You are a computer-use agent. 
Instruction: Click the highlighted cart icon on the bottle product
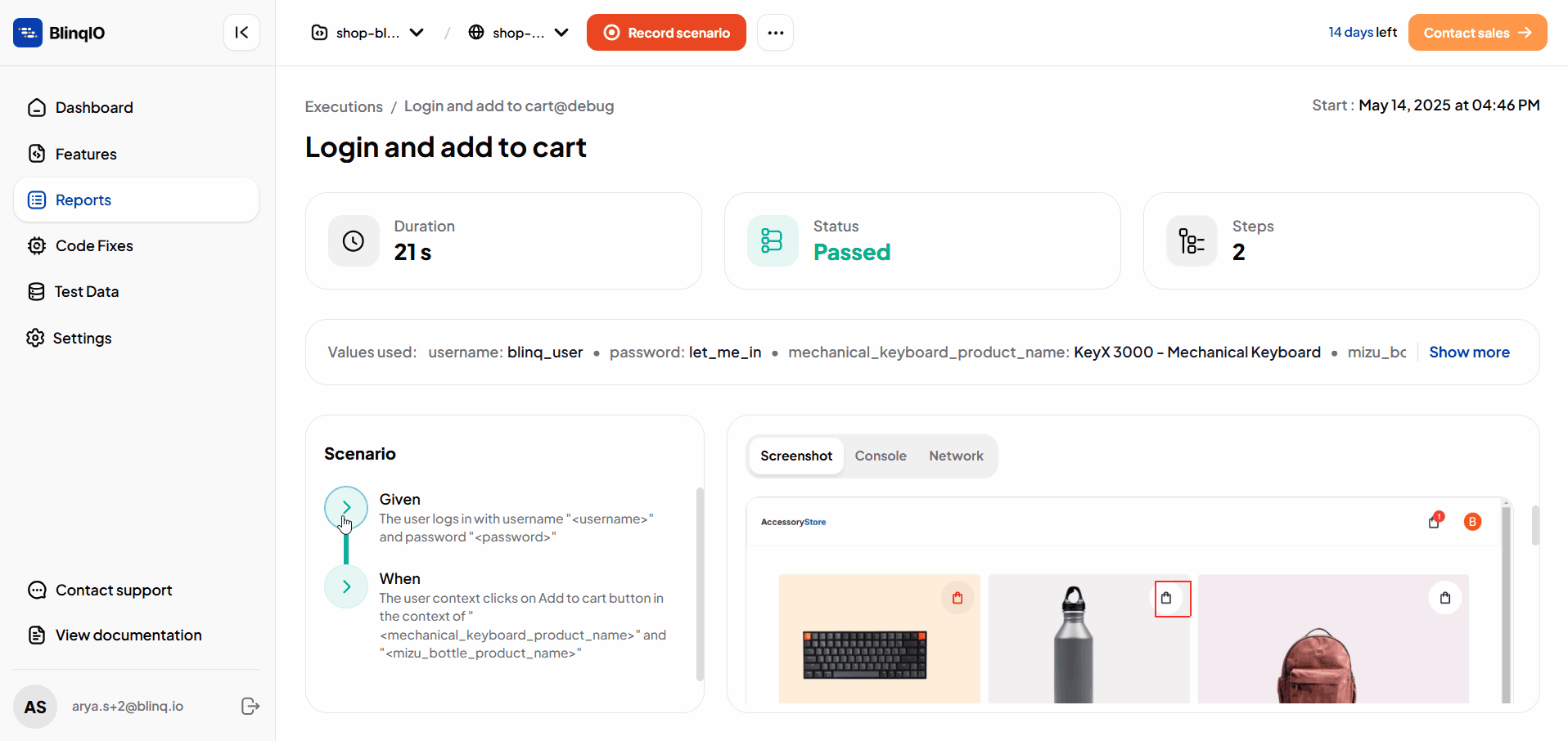tap(1172, 599)
